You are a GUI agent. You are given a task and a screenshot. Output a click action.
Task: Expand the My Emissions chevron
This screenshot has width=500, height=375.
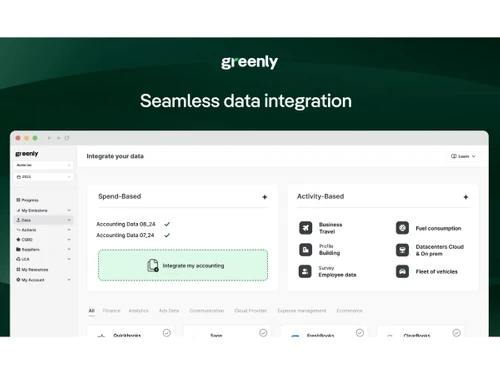pyautogui.click(x=69, y=210)
